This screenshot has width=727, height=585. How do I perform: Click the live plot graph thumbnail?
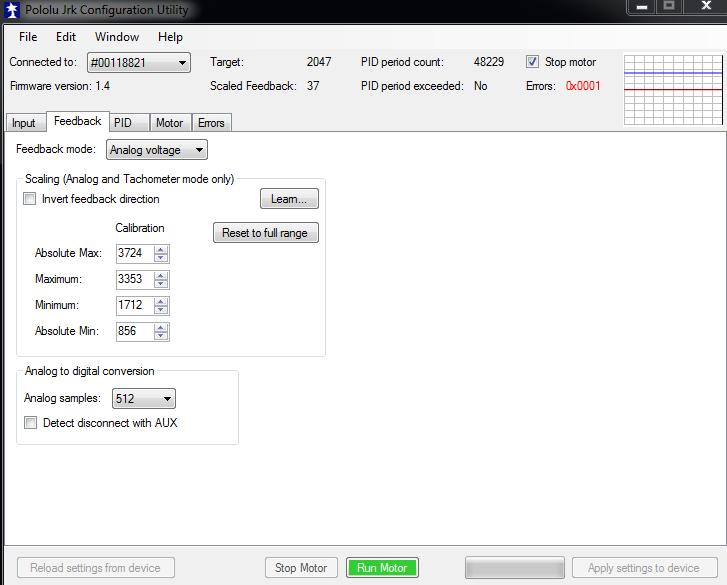(x=673, y=90)
